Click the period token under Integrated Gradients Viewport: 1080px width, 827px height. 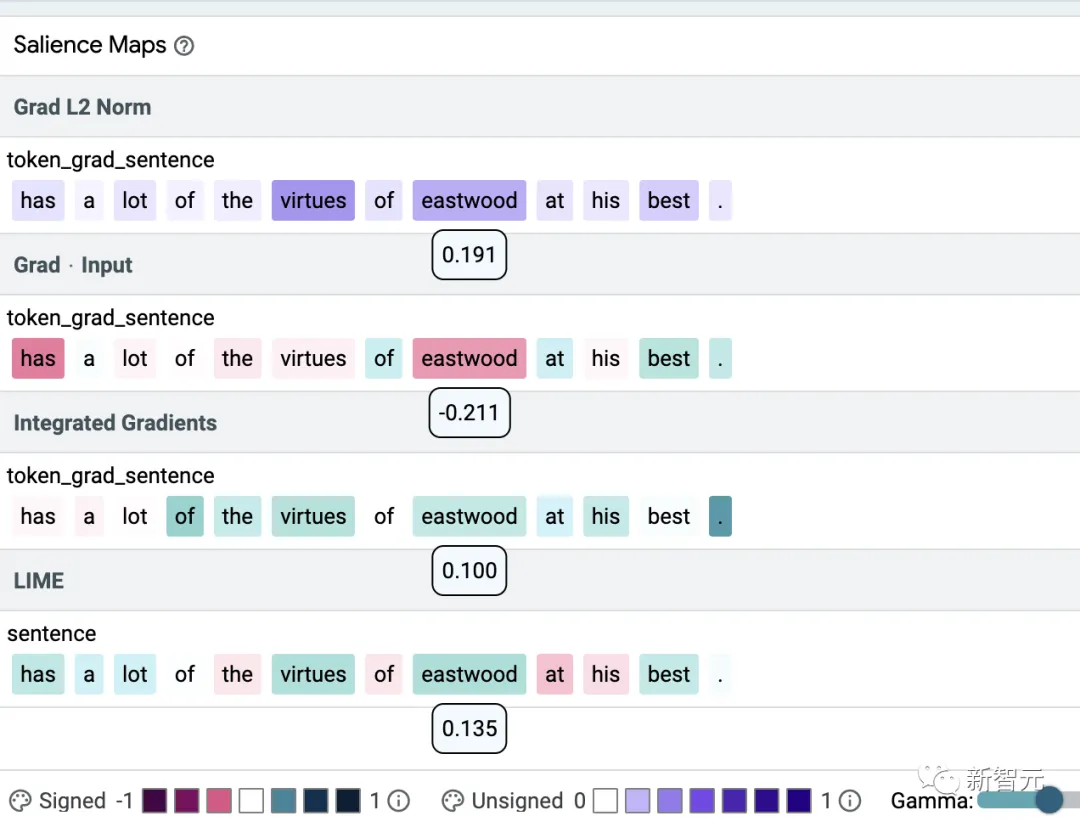coord(720,517)
